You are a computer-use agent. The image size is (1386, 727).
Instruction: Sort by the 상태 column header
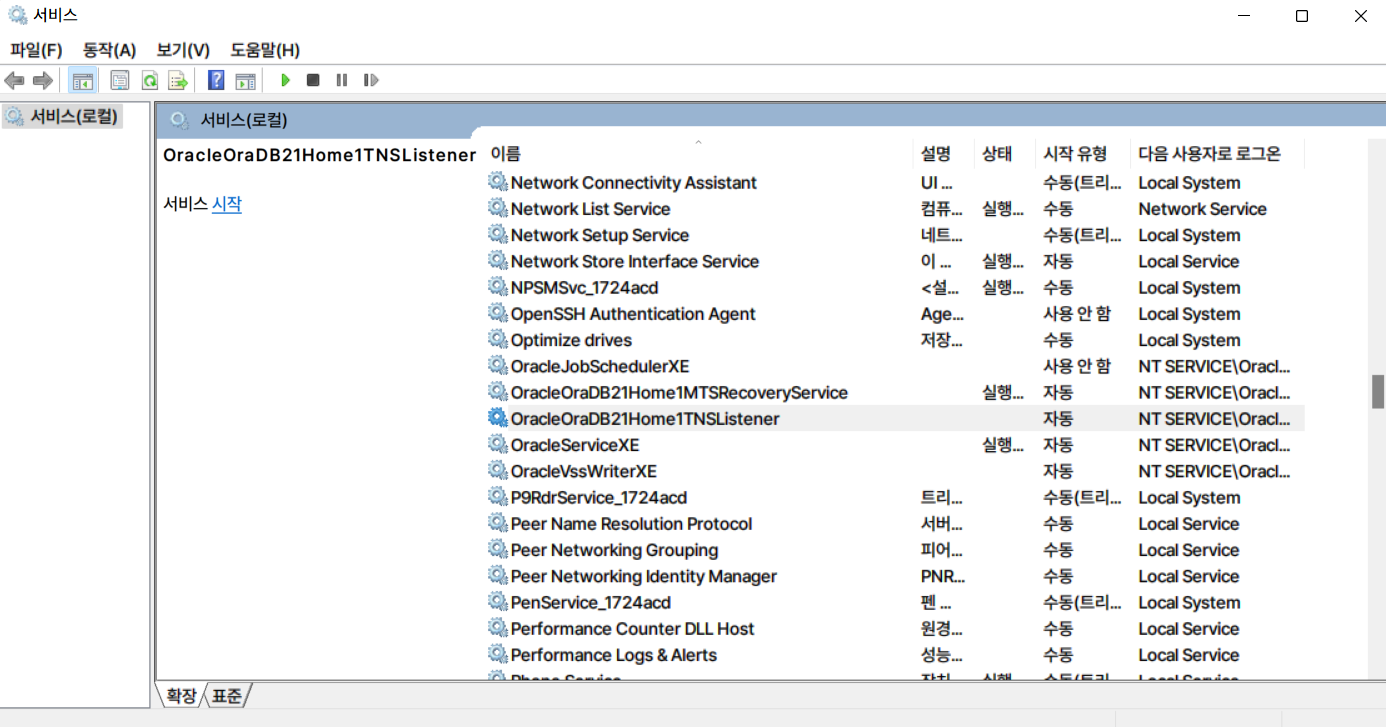tap(1005, 153)
